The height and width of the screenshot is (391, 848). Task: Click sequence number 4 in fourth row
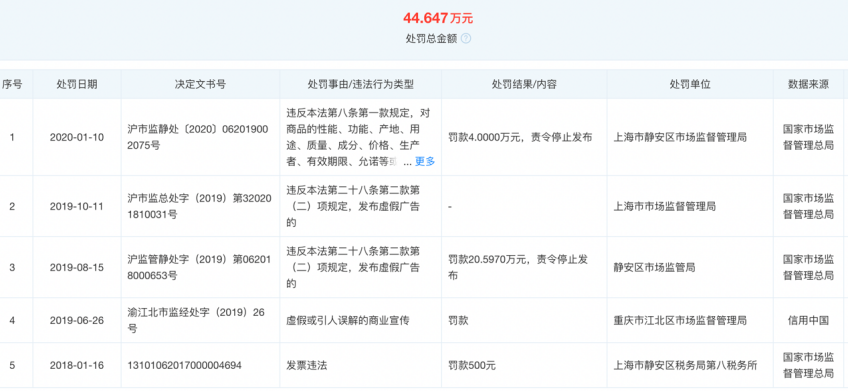click(x=12, y=320)
